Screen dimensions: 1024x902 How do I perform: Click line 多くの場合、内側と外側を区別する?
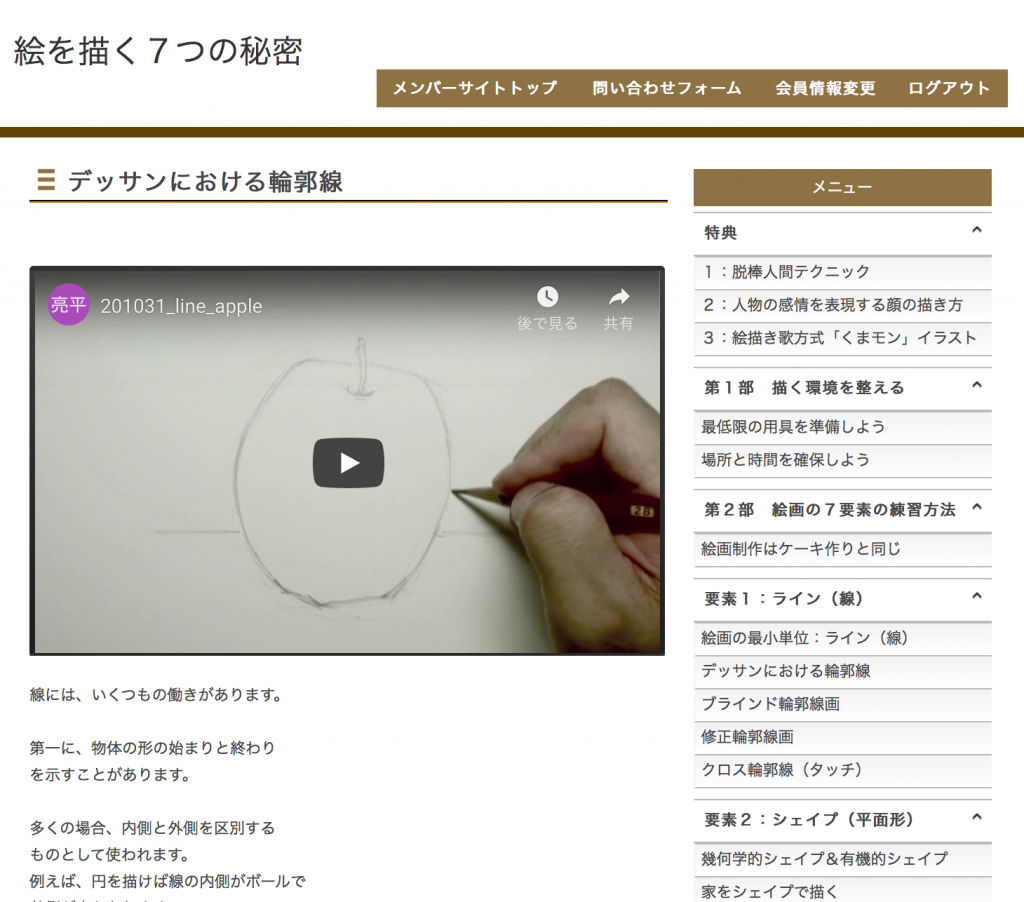coord(152,828)
